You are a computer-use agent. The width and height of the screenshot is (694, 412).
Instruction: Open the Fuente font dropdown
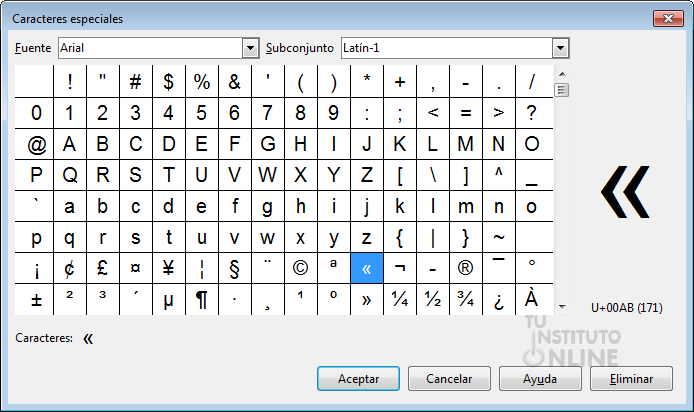(x=250, y=48)
